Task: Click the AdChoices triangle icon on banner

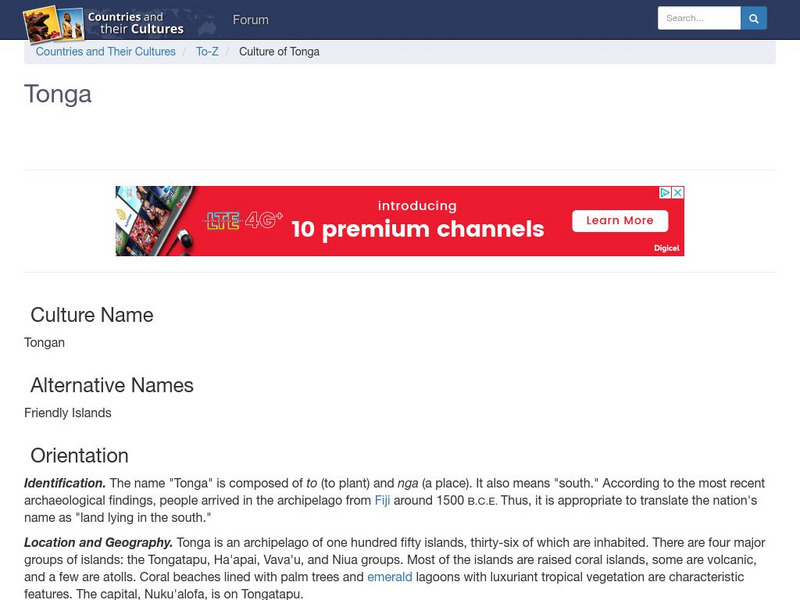Action: click(x=665, y=193)
